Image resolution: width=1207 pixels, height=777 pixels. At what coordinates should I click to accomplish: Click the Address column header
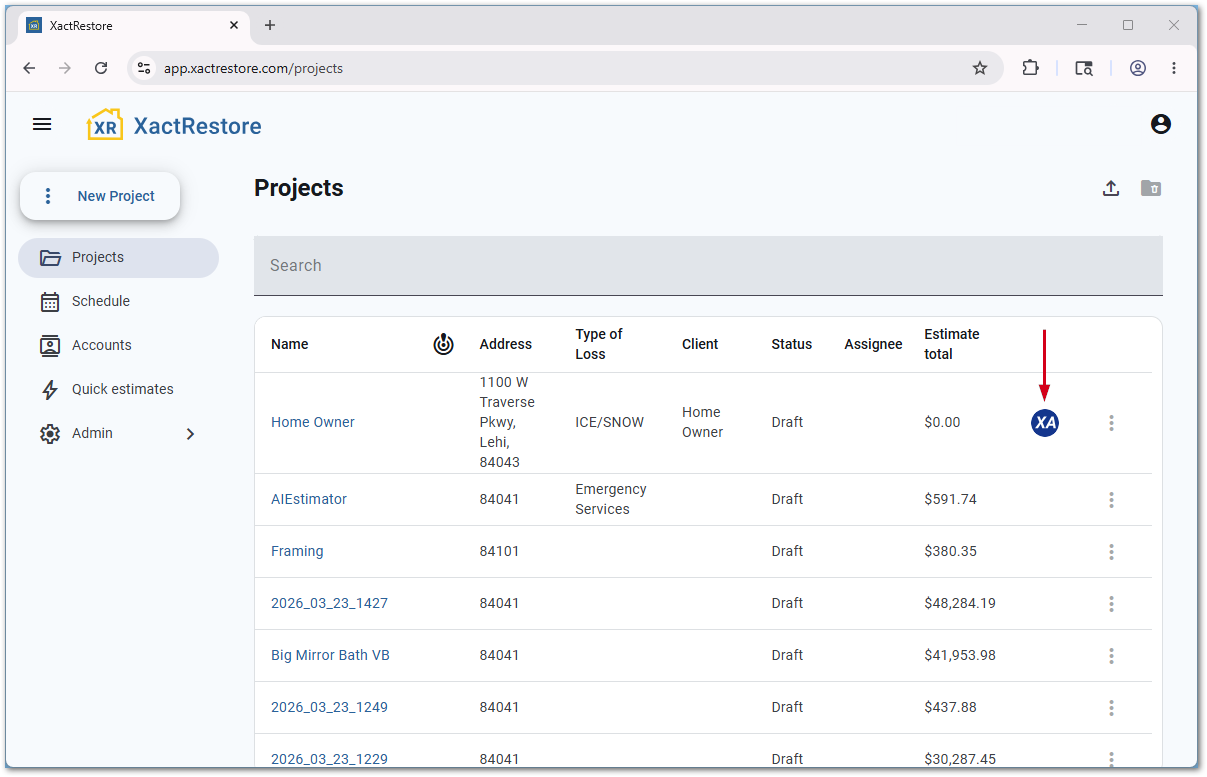point(506,344)
